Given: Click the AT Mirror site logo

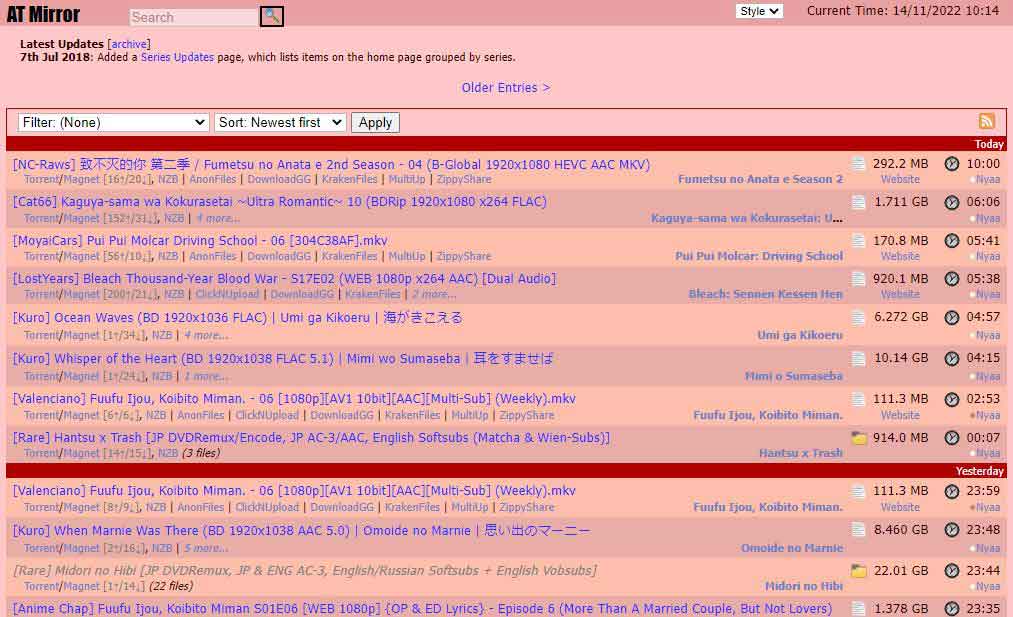Looking at the screenshot, I should [43, 15].
